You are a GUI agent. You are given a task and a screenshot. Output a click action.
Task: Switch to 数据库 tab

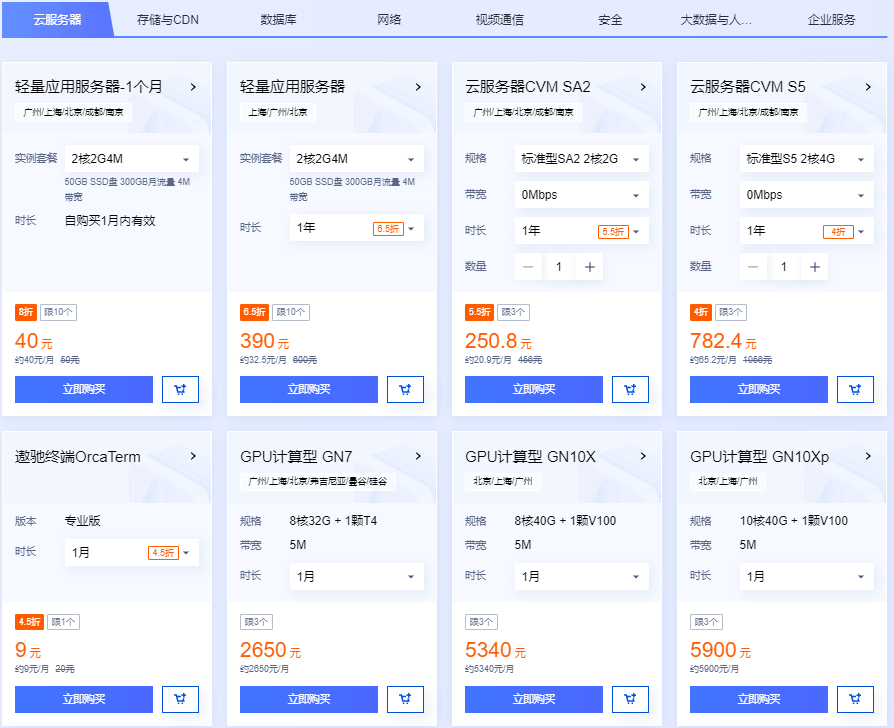coord(278,19)
